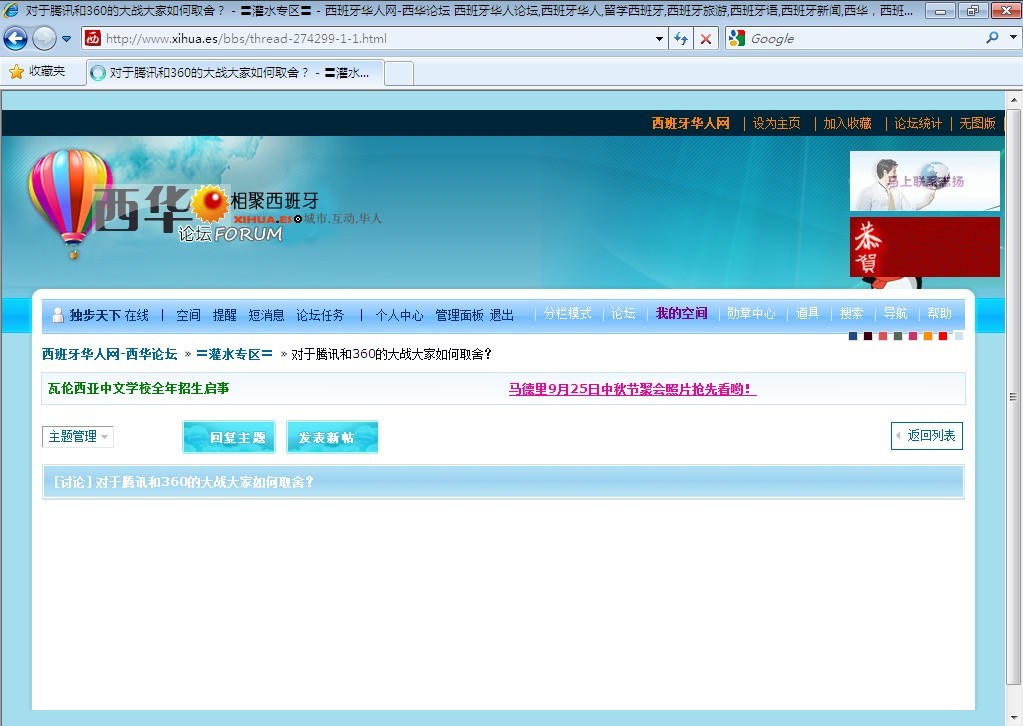Open the forum 搜索 search
Image resolution: width=1023 pixels, height=726 pixels.
click(851, 313)
